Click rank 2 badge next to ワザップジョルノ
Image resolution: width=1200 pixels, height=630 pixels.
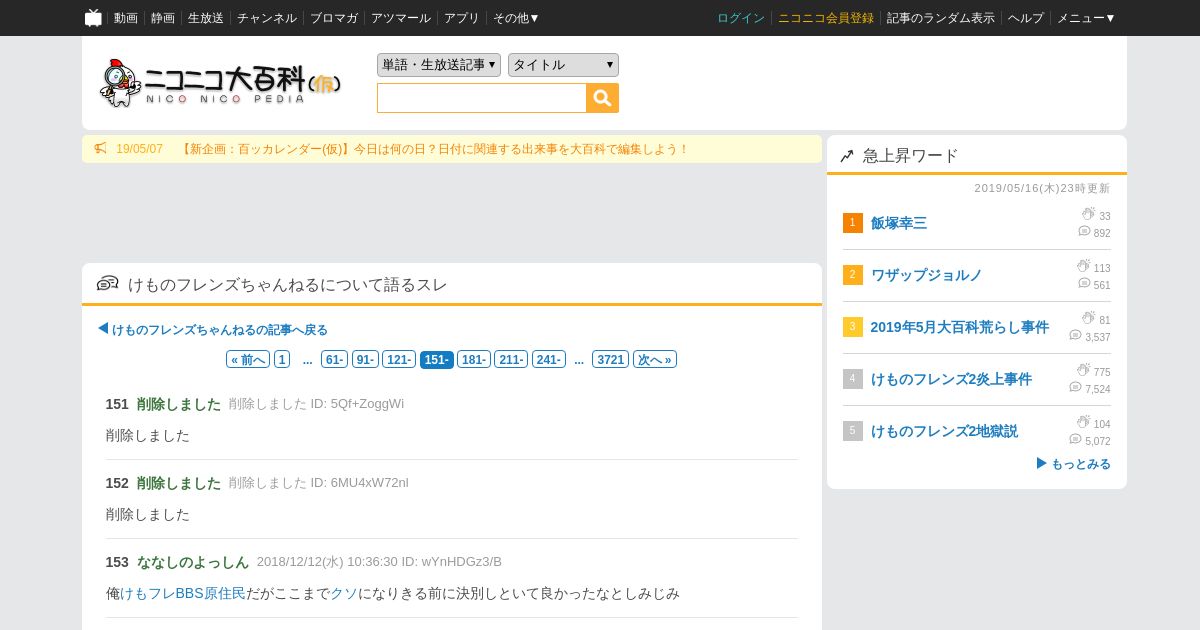[x=852, y=275]
